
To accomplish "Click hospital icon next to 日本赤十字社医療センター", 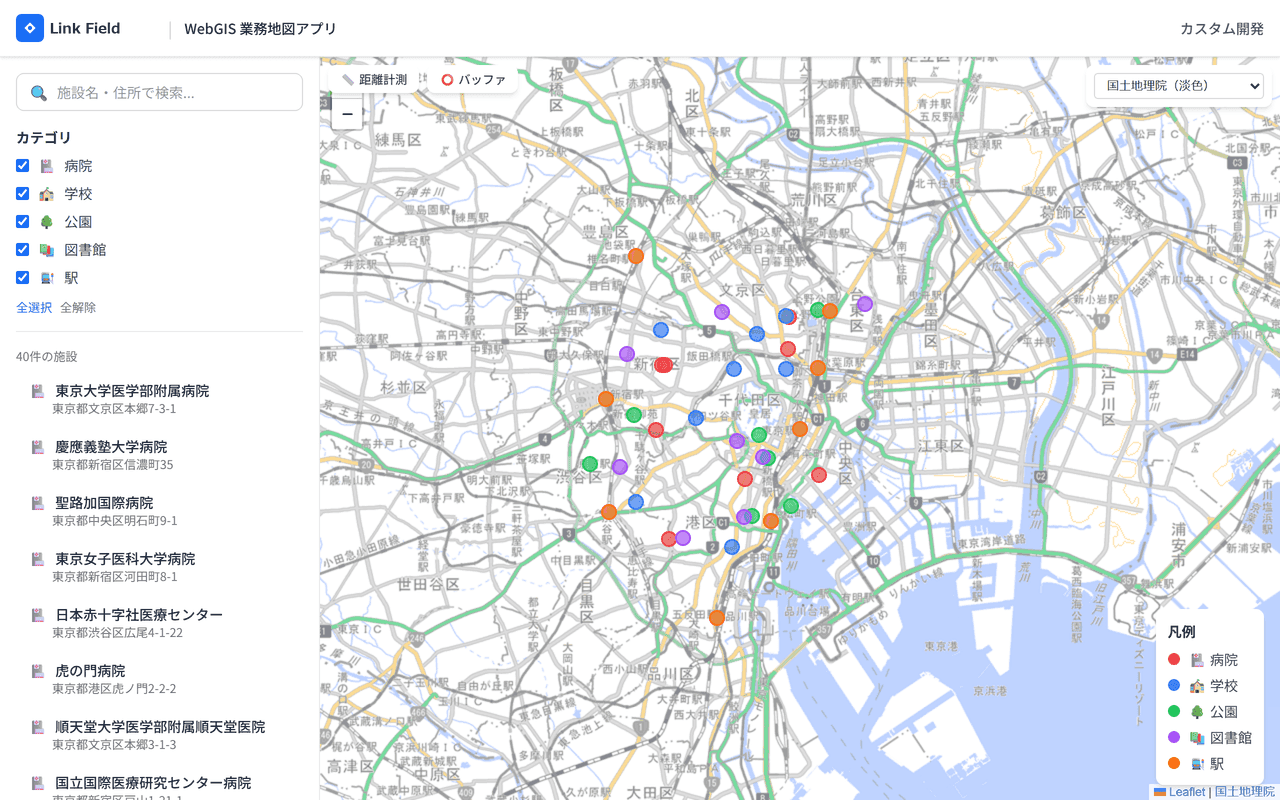I will tap(38, 615).
